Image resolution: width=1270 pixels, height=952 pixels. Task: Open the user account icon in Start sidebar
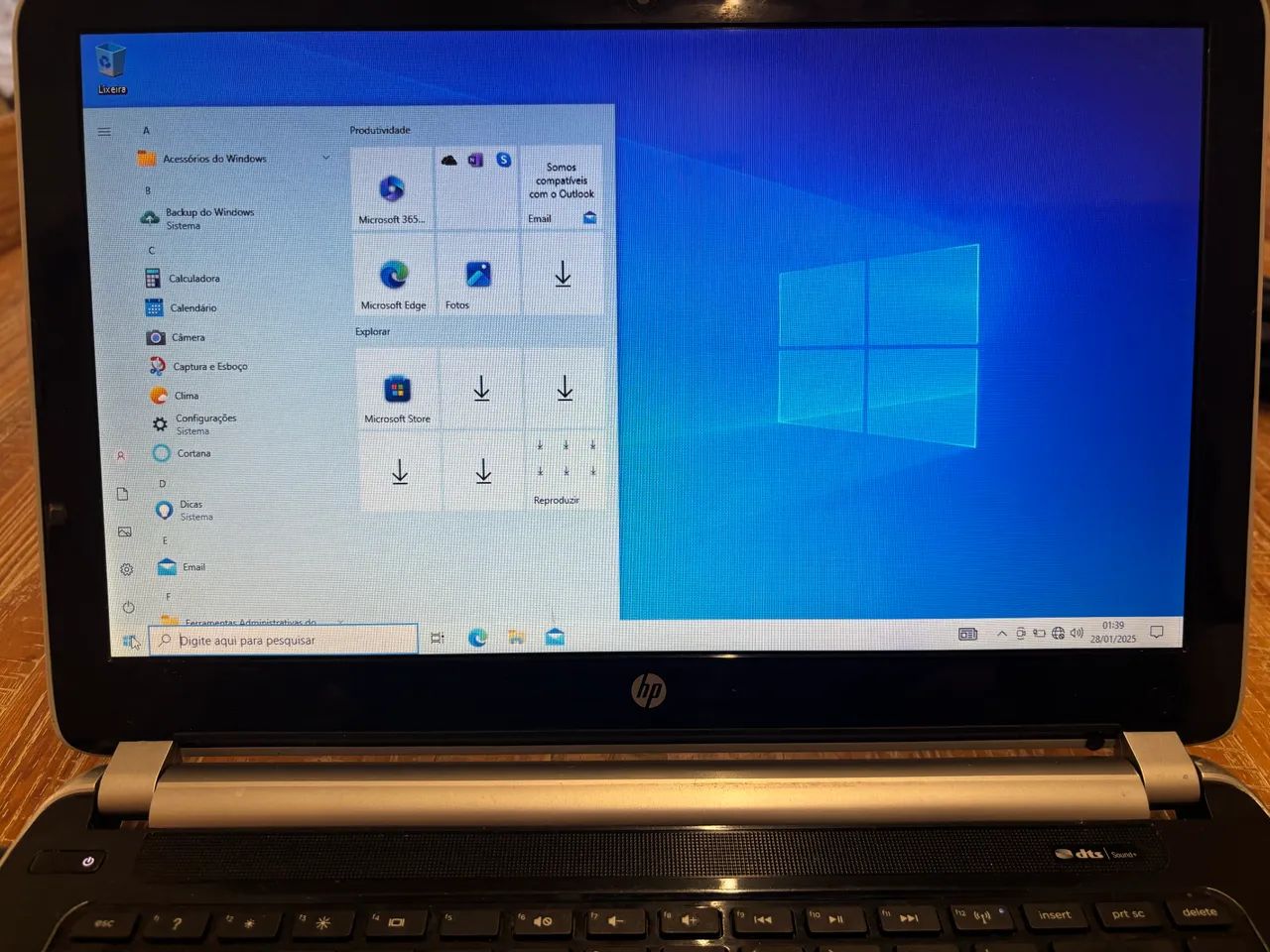pos(121,456)
